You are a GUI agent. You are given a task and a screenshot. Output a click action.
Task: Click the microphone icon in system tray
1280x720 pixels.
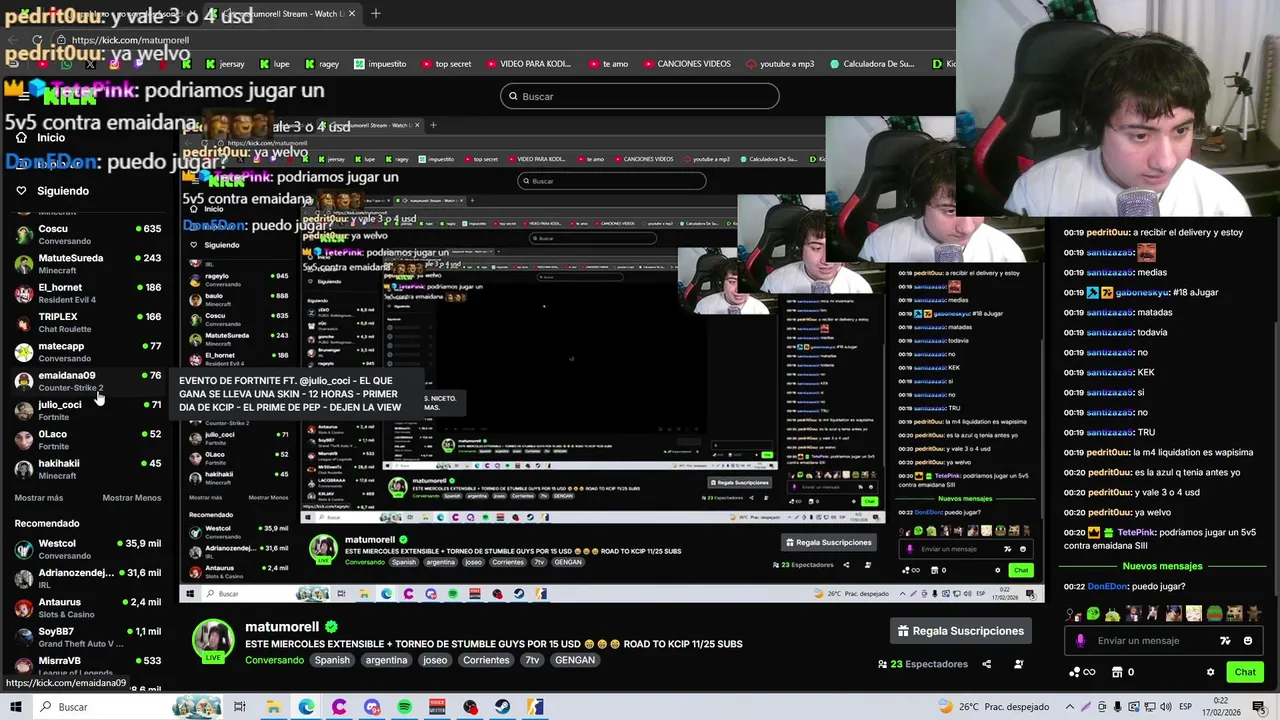coord(1117,707)
